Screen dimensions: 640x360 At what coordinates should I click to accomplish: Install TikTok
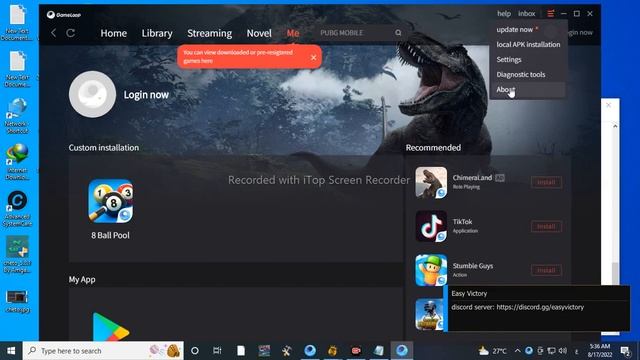[x=546, y=226]
